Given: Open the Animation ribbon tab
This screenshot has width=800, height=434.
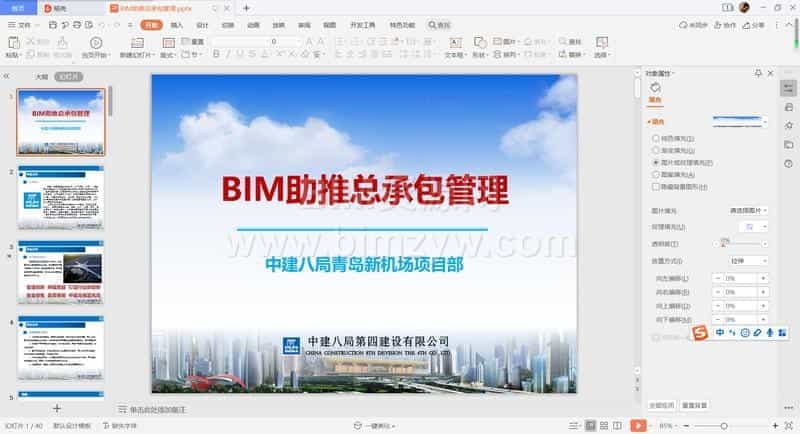Looking at the screenshot, I should click(x=253, y=24).
